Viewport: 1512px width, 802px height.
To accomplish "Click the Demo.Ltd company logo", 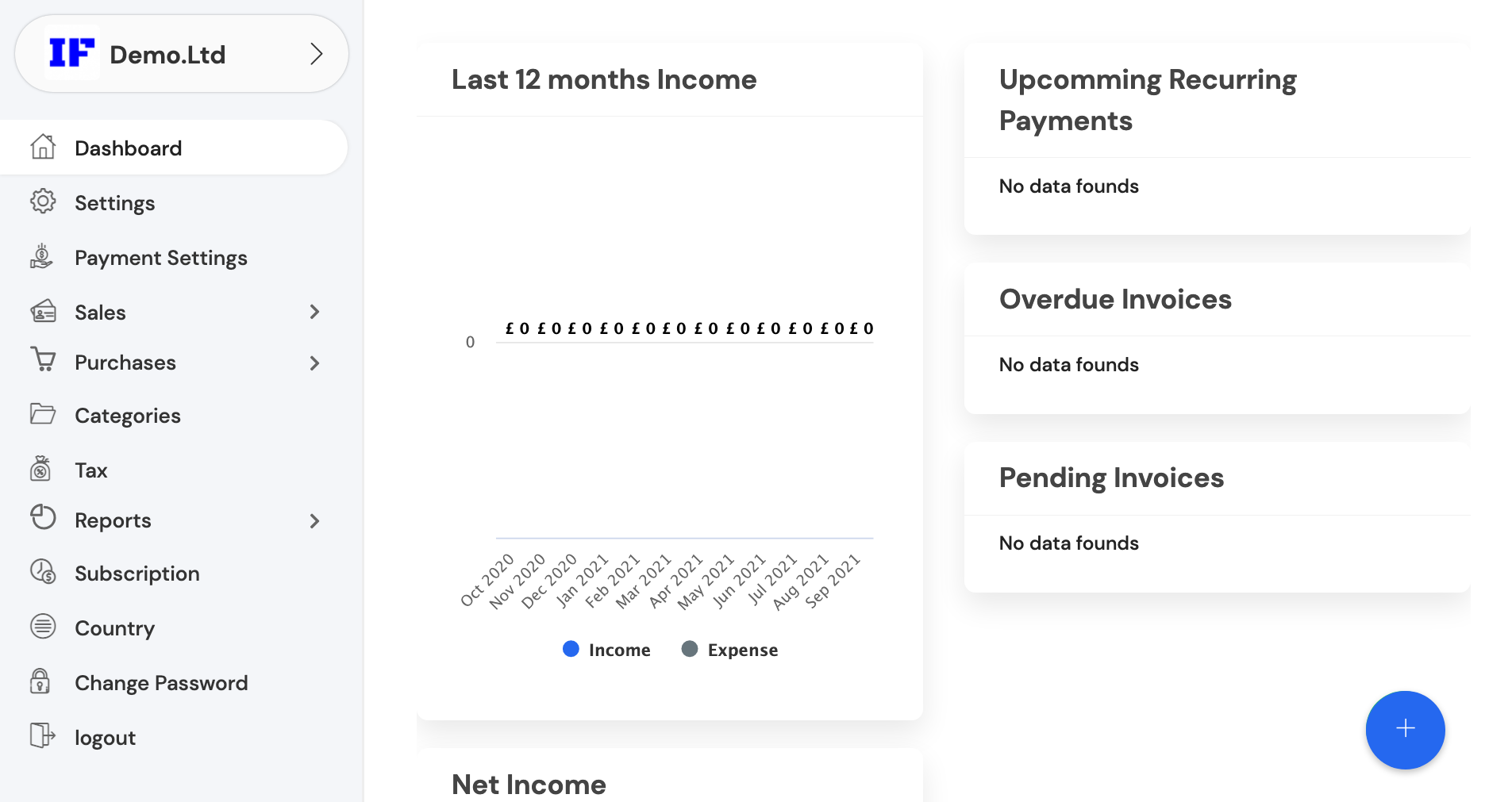I will pyautogui.click(x=74, y=53).
